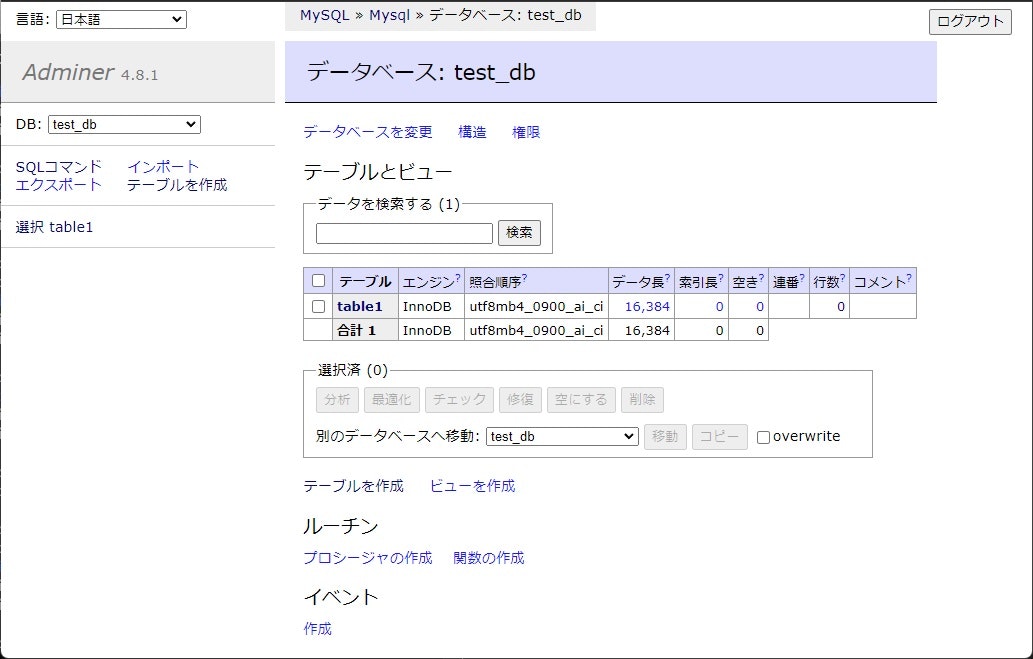Click inside the data search field

click(403, 234)
